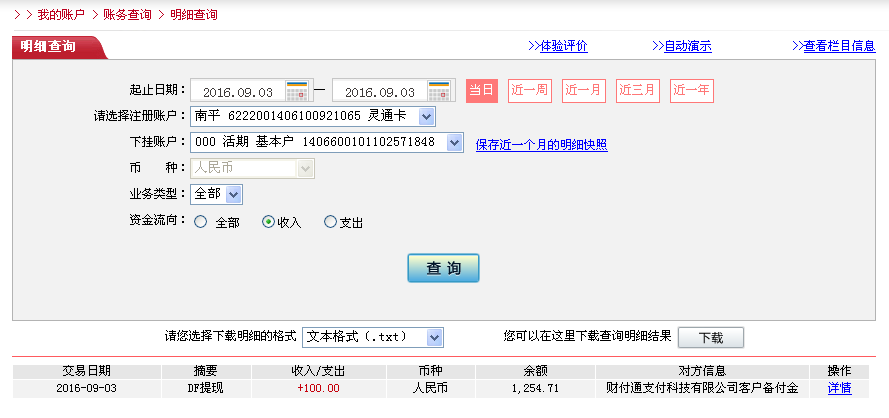This screenshot has width=889, height=418.
Task: Open the download format 文本格式 dropdown
Action: tap(434, 337)
